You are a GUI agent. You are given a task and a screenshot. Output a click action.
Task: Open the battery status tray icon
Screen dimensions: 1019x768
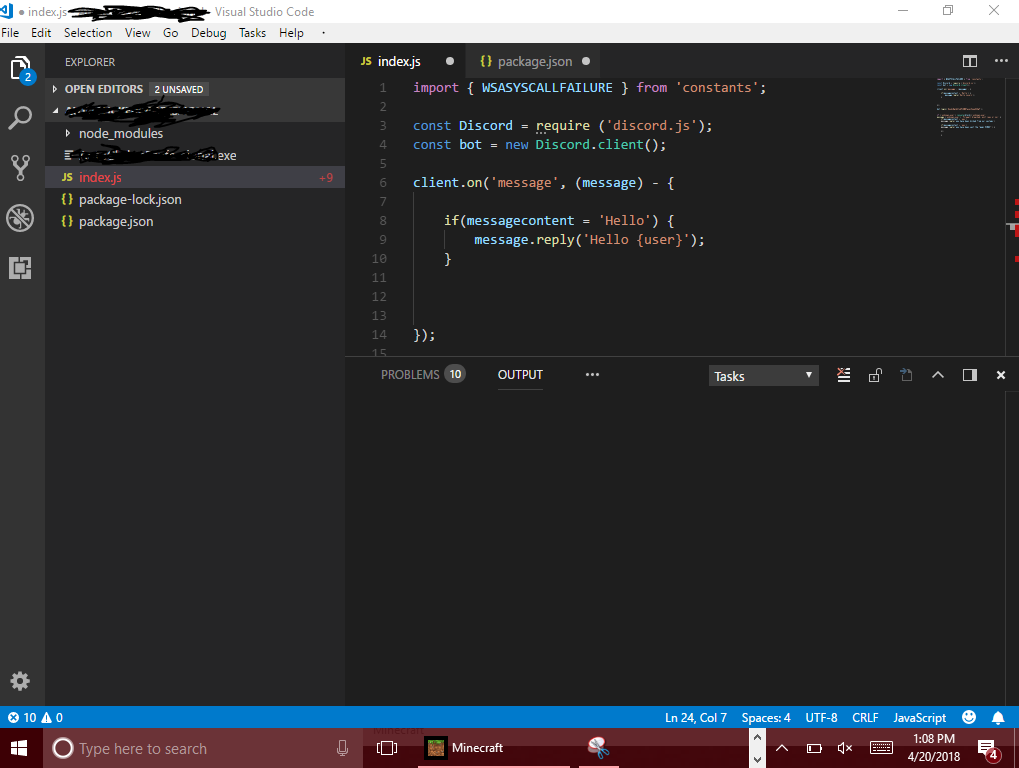click(x=814, y=749)
